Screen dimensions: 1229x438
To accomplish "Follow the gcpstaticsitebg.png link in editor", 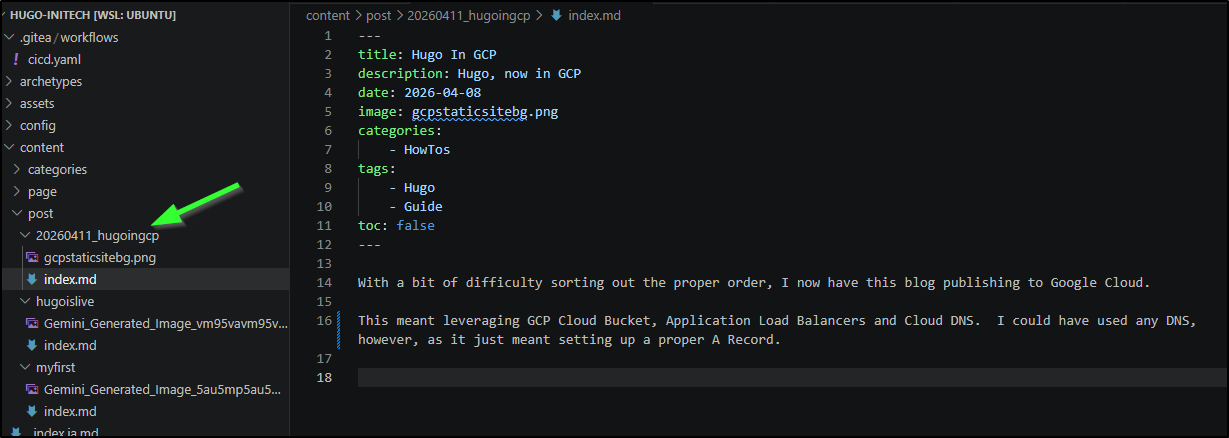I will pos(484,112).
